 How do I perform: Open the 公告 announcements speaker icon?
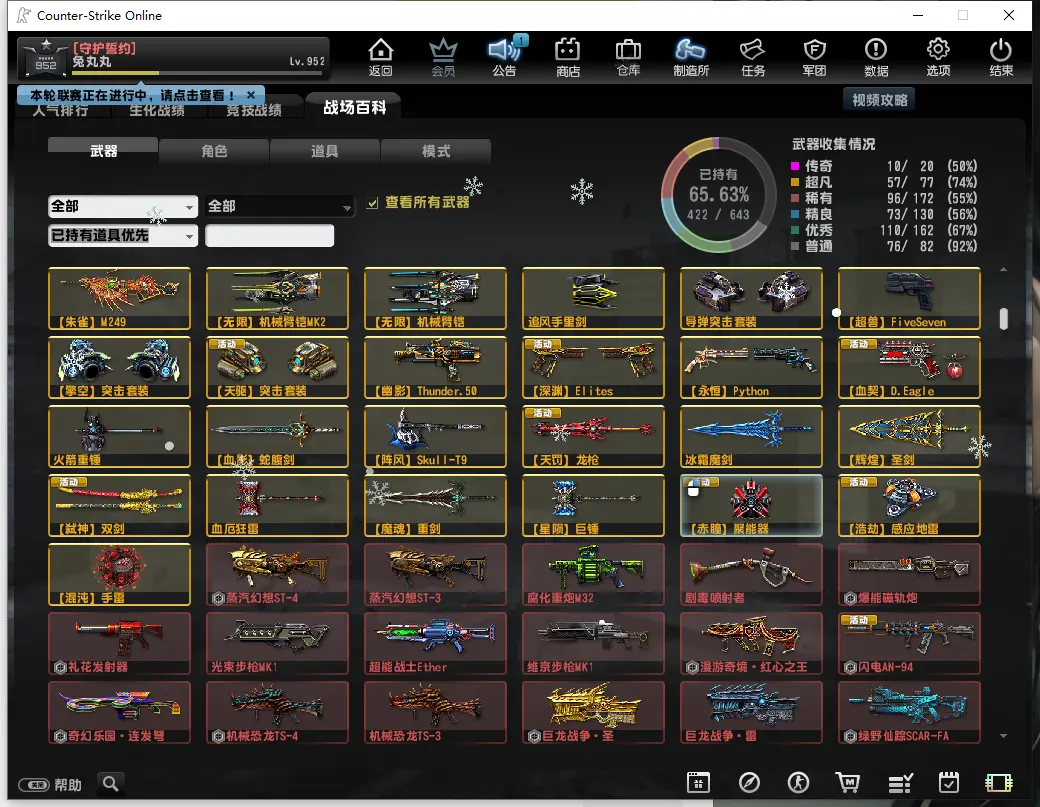[x=505, y=57]
